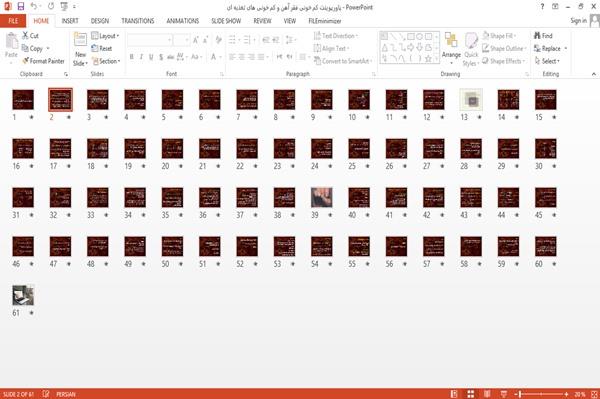Click the Clear Formatting icon
The height and width of the screenshot is (399, 600).
pyautogui.click(x=218, y=39)
